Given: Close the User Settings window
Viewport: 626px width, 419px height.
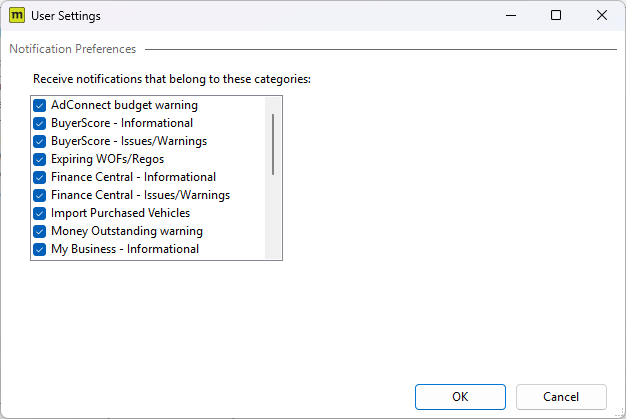Looking at the screenshot, I should [x=602, y=16].
